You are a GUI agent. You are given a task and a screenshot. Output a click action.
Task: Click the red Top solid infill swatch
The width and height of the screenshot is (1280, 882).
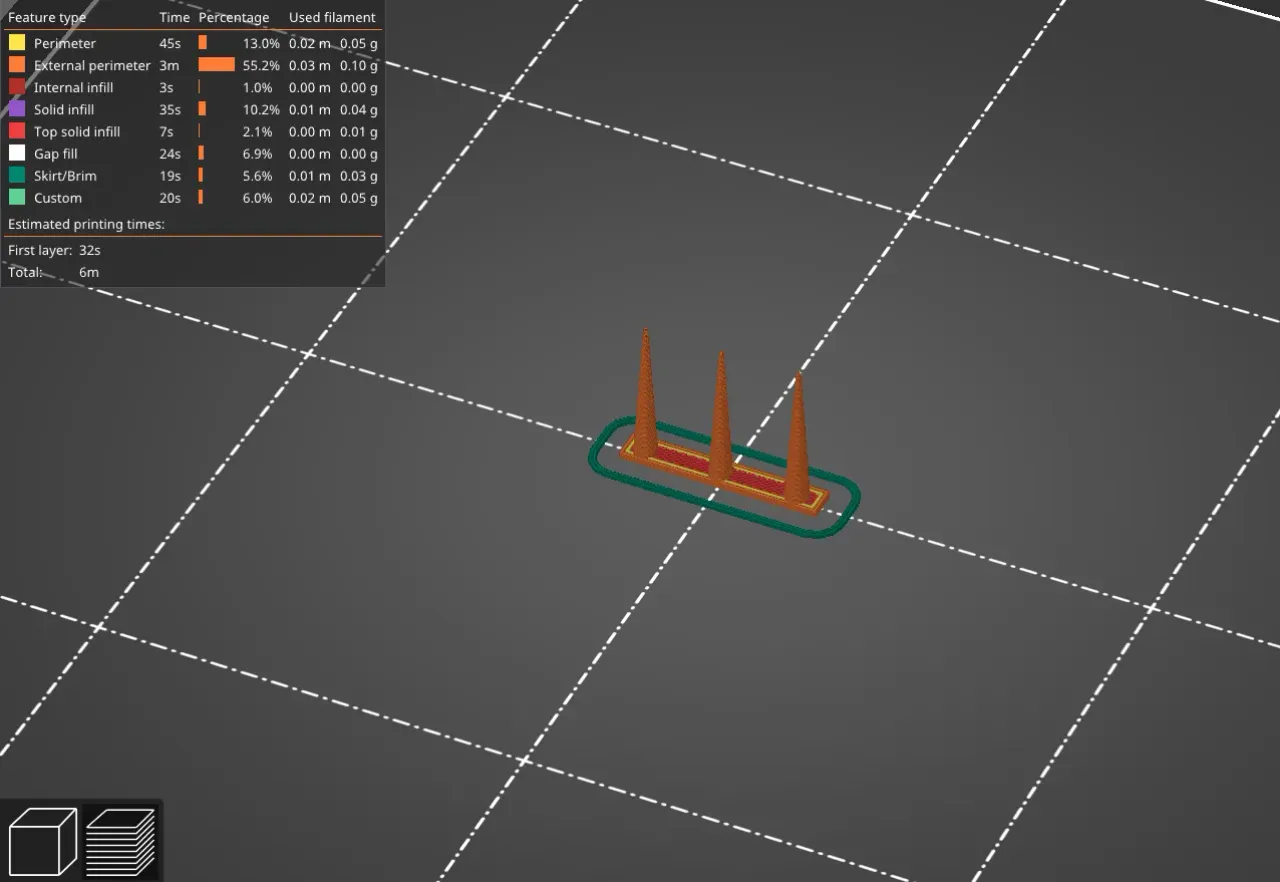pyautogui.click(x=15, y=131)
